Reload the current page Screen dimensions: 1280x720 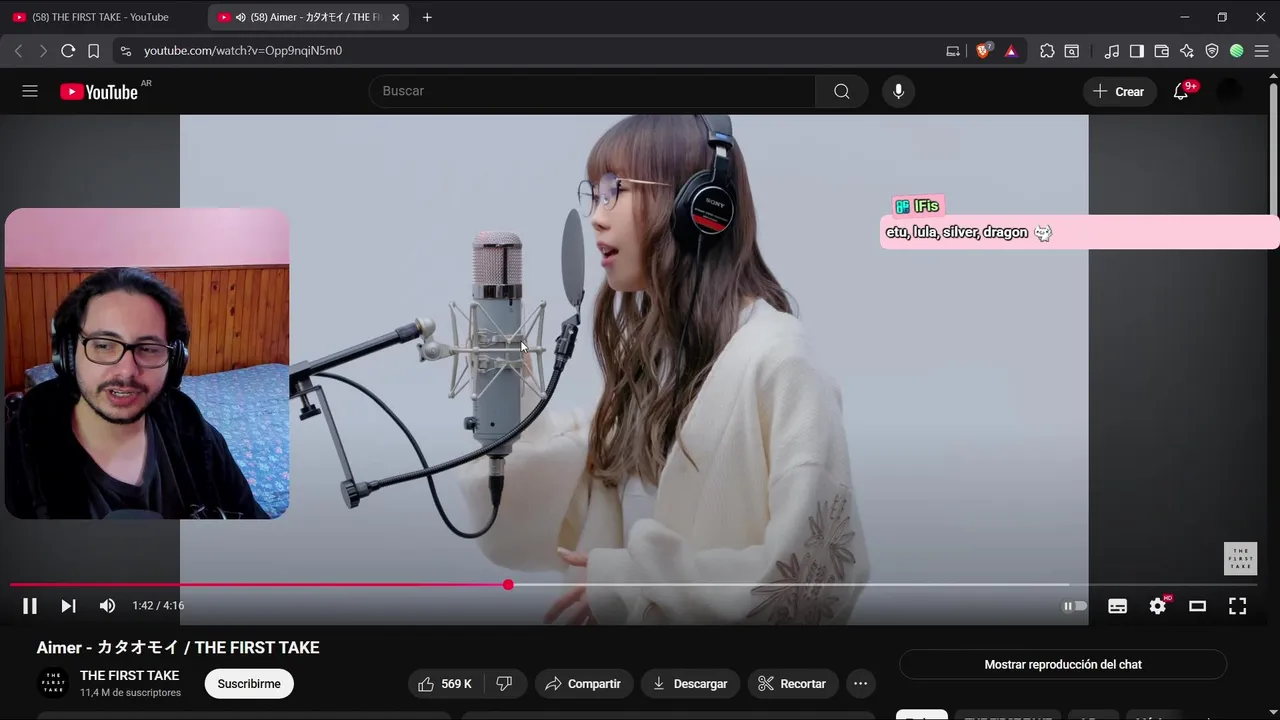[68, 50]
